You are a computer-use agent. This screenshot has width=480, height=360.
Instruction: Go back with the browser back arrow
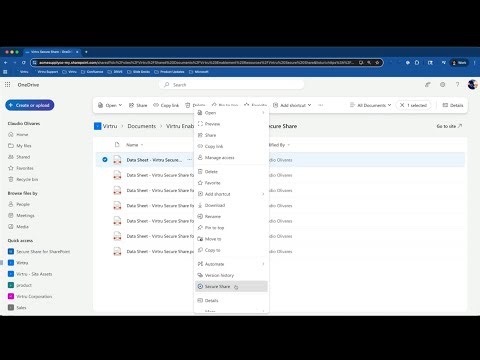(x=6, y=62)
